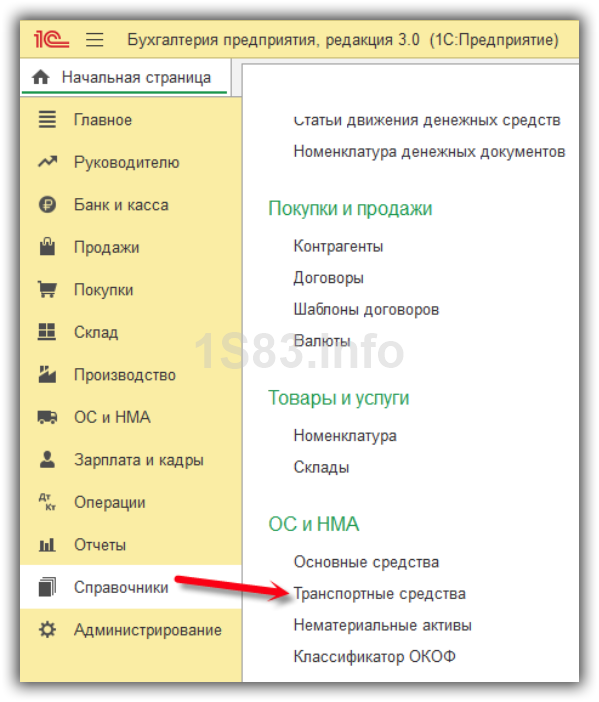
Task: Select the Справочники section label
Action: [x=121, y=587]
